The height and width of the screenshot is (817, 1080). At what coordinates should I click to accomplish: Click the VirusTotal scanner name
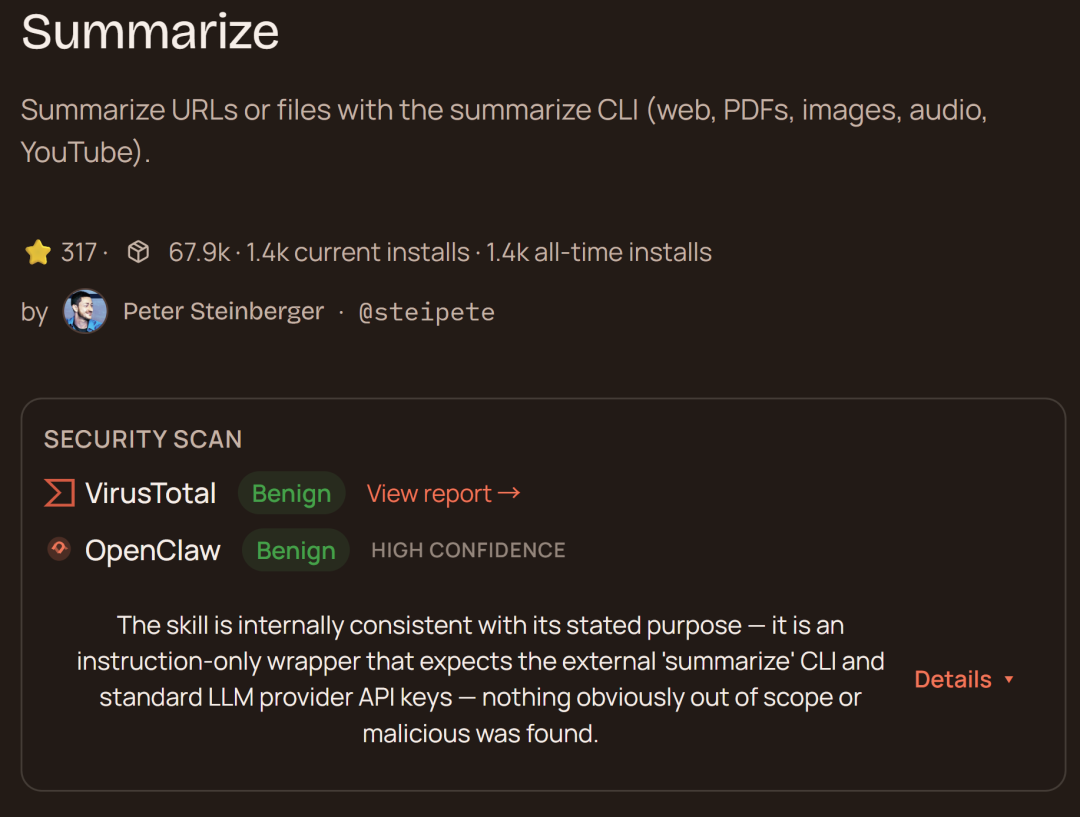150,494
